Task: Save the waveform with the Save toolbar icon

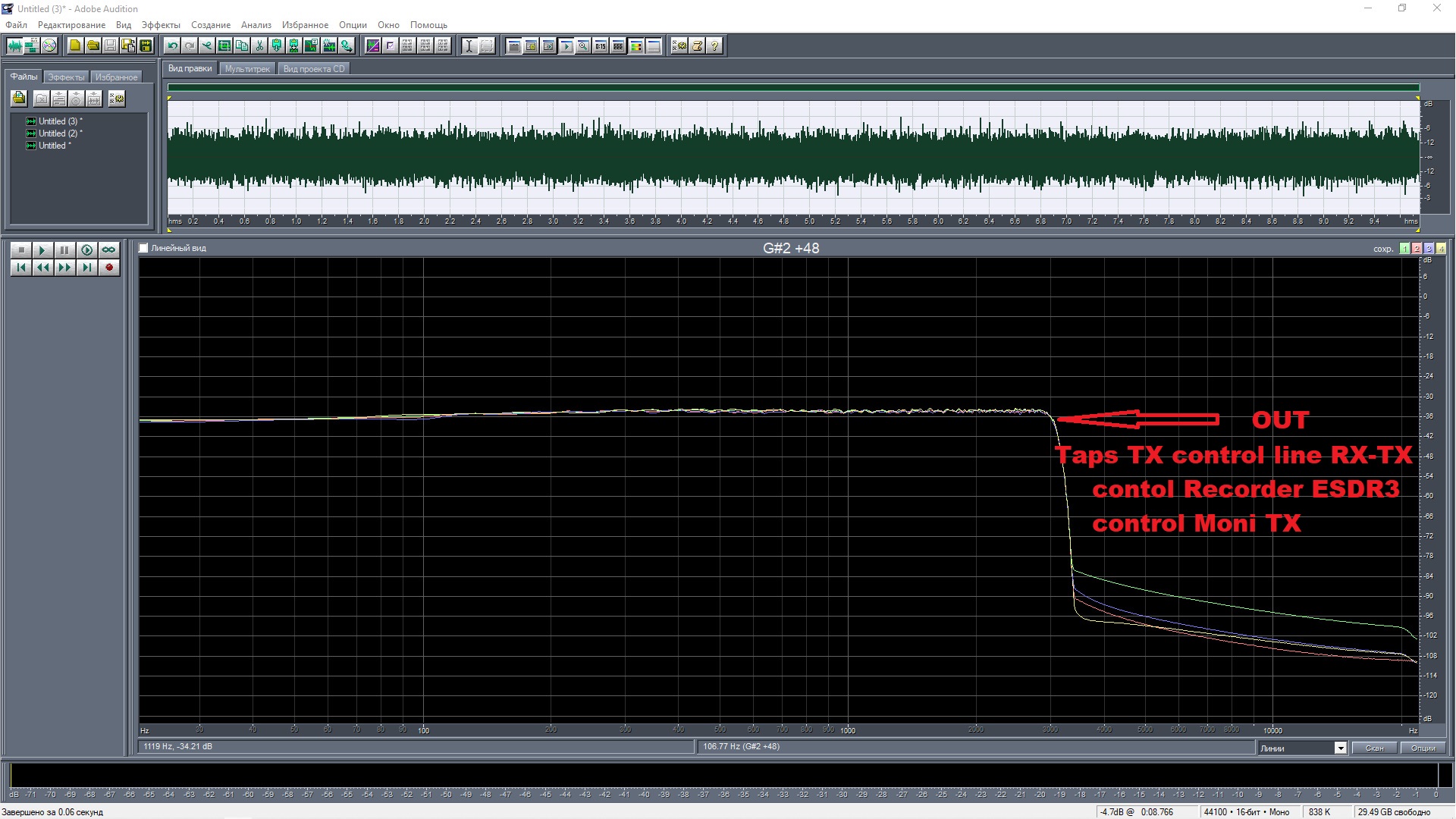Action: click(x=110, y=45)
